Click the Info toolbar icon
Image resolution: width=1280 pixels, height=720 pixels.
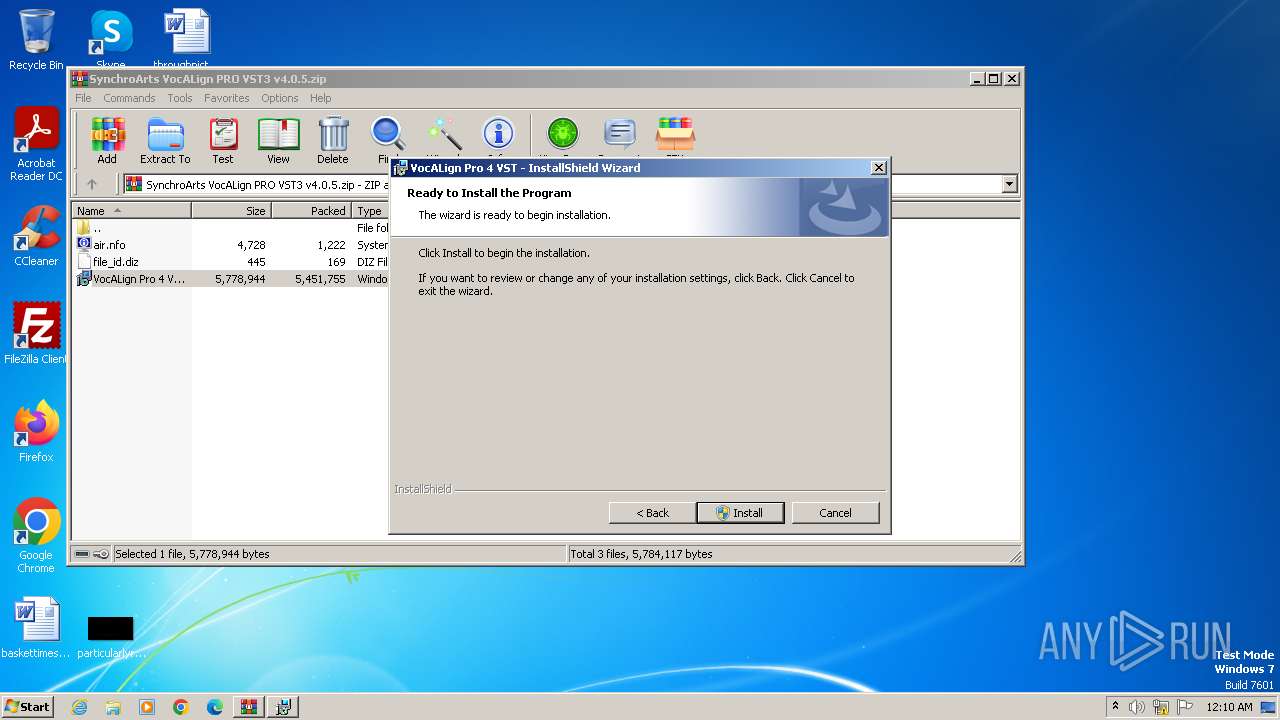point(498,135)
